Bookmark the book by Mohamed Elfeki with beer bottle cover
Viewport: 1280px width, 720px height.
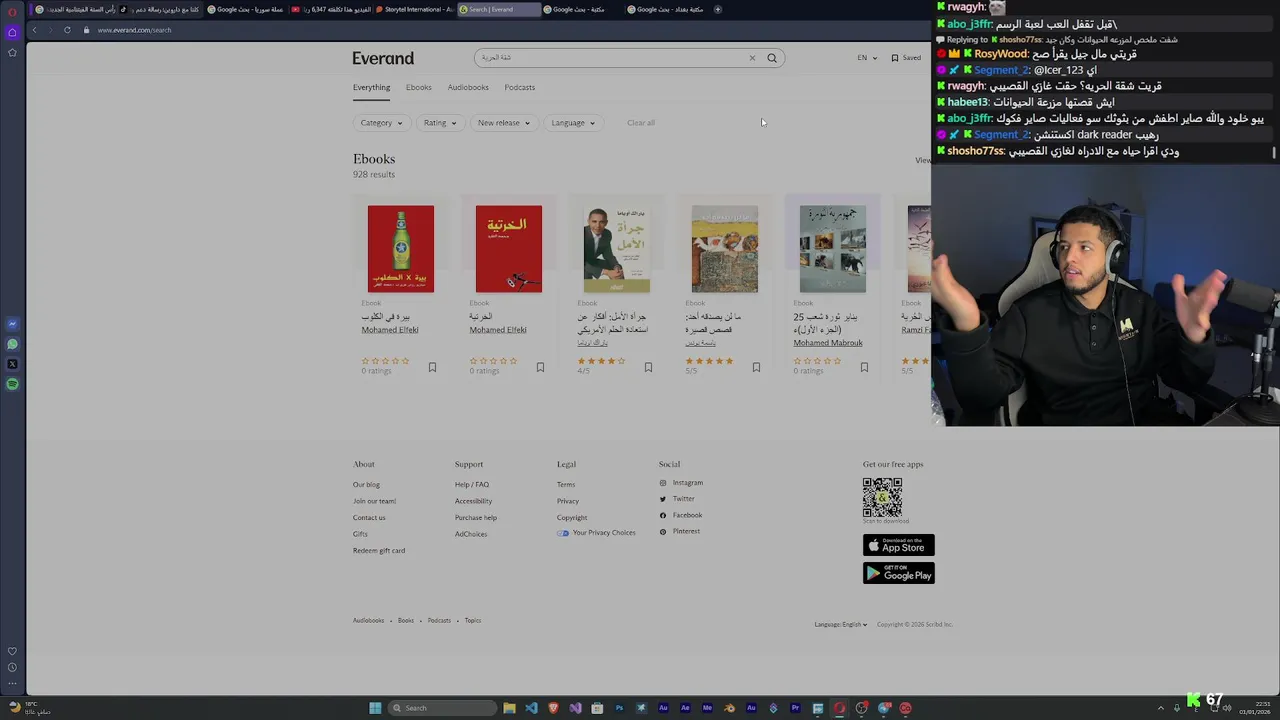click(x=432, y=367)
